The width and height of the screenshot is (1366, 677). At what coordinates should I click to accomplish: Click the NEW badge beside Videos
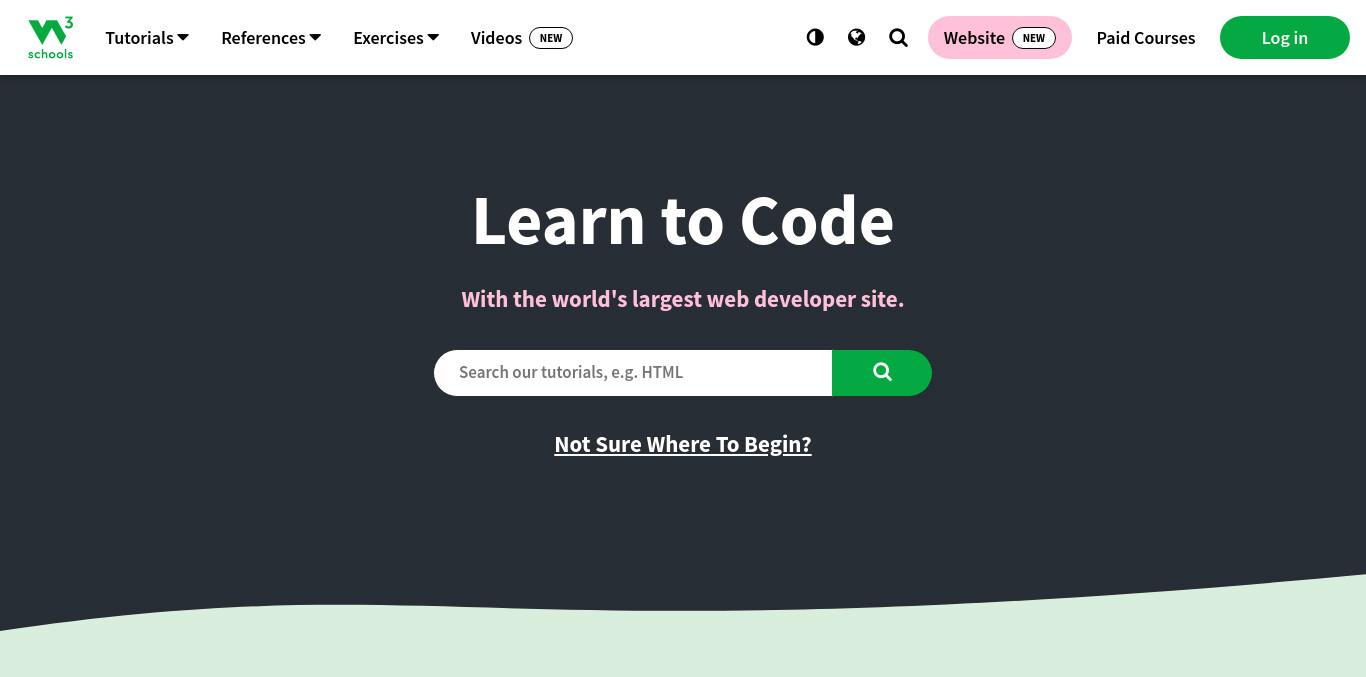tap(551, 38)
